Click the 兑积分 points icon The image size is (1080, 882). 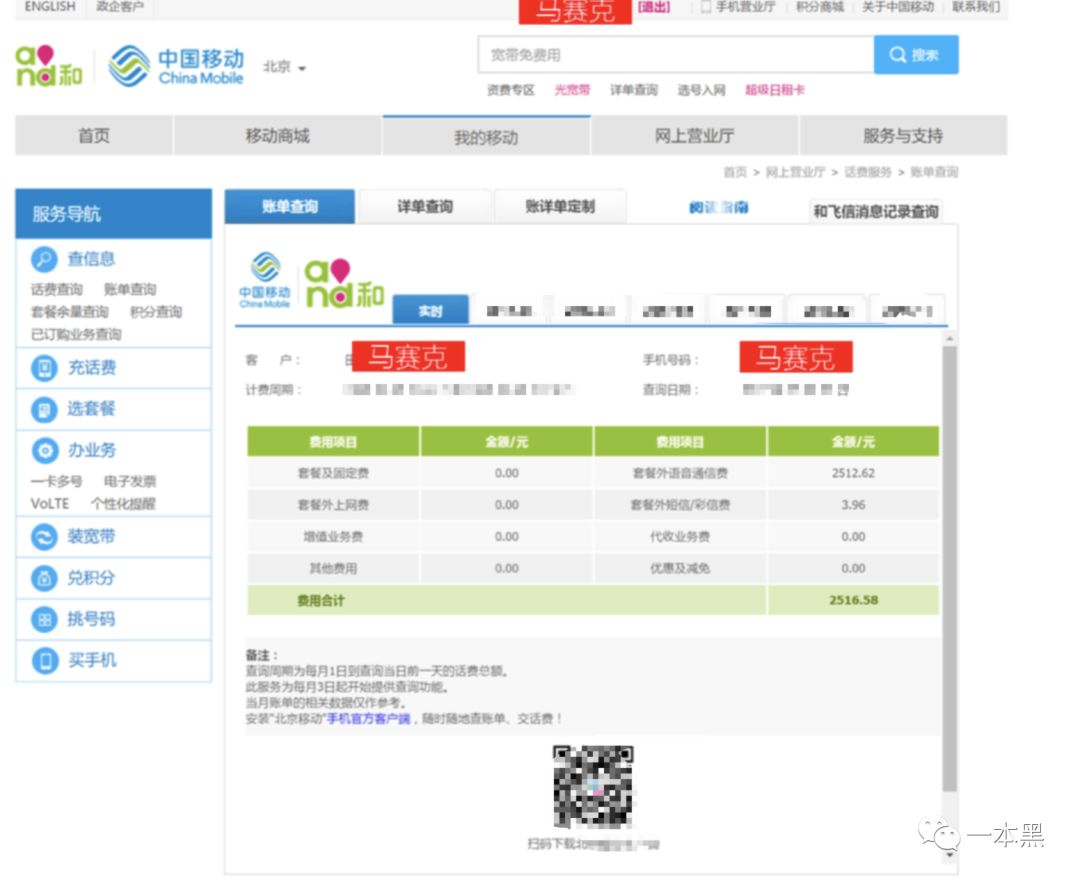point(44,578)
